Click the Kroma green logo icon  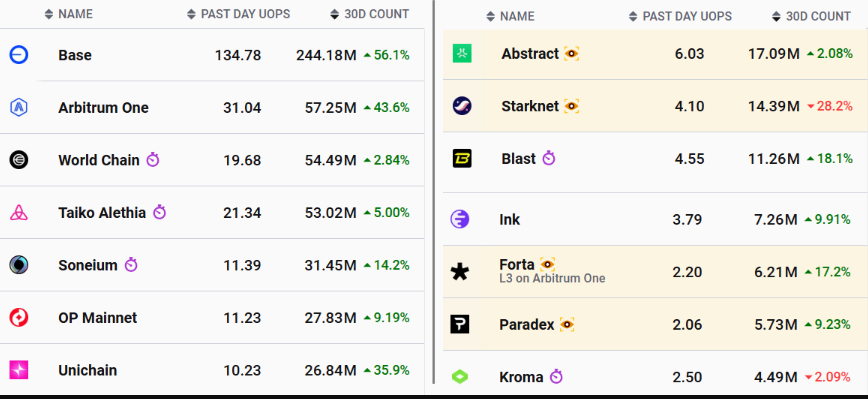click(459, 377)
